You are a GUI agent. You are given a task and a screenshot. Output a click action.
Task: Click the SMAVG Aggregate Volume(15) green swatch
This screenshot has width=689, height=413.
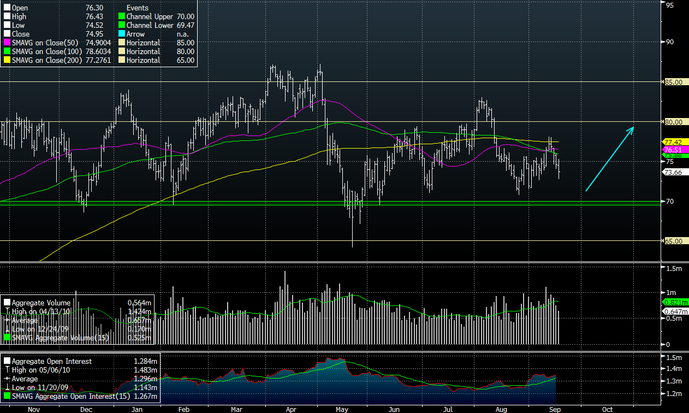pyautogui.click(x=7, y=338)
